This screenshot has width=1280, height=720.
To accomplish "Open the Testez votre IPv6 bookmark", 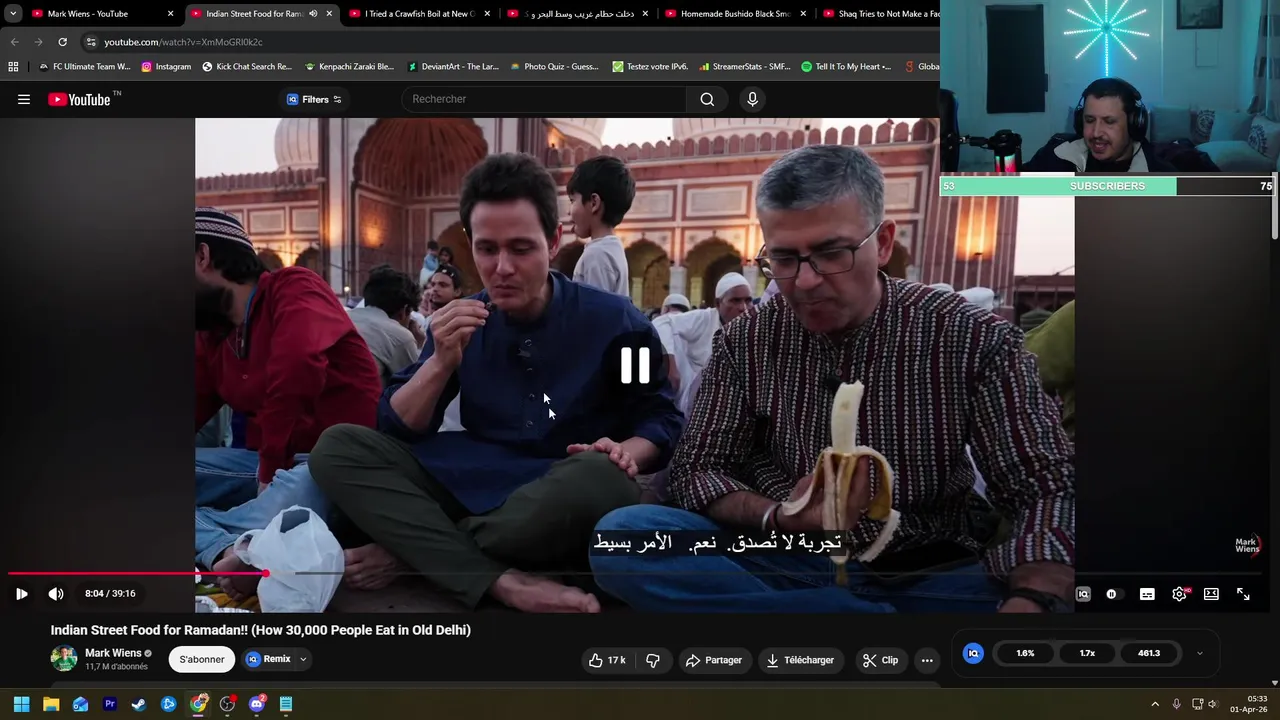I will pos(650,67).
